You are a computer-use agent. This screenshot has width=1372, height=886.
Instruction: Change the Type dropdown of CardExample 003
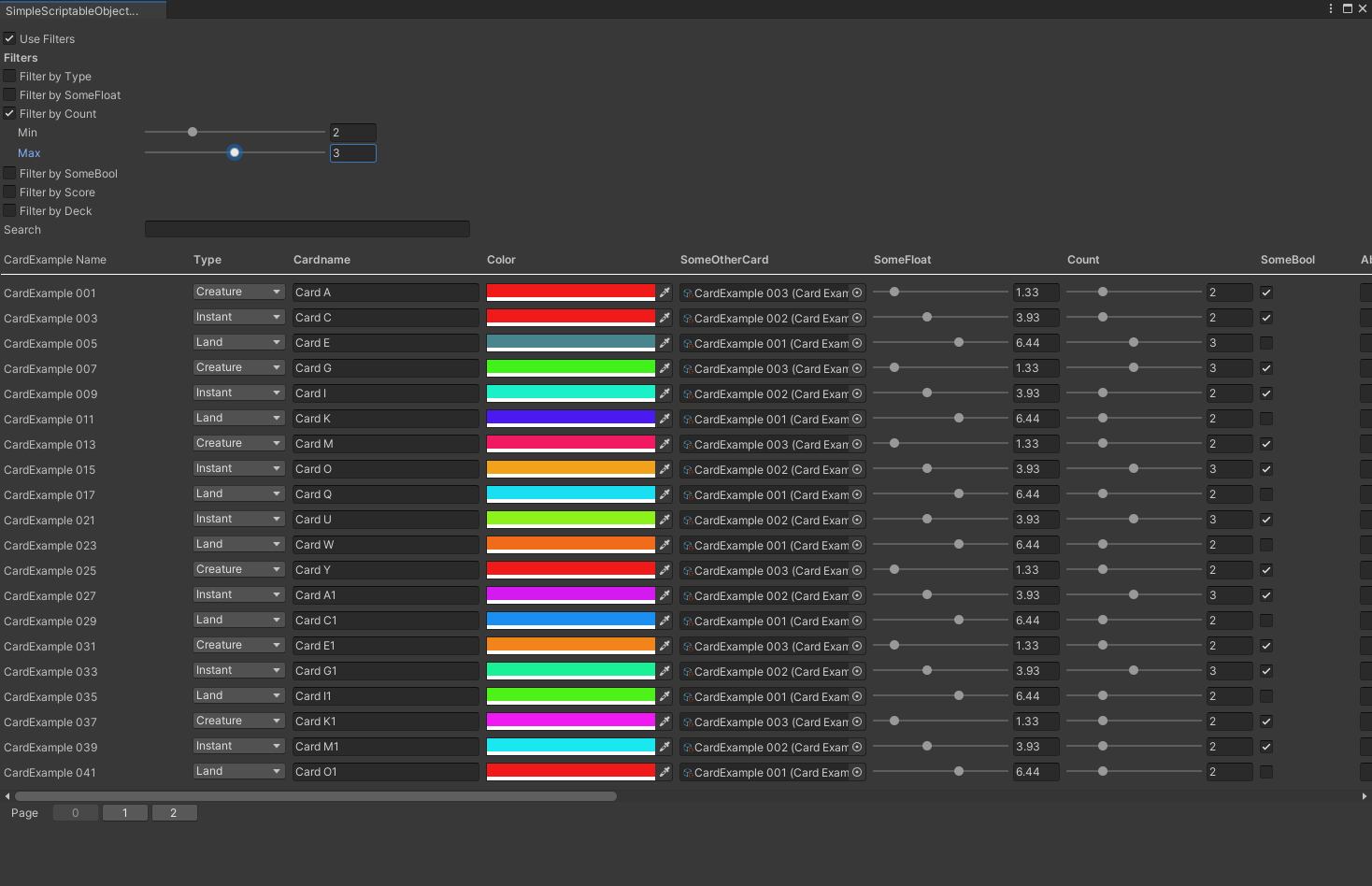point(238,317)
